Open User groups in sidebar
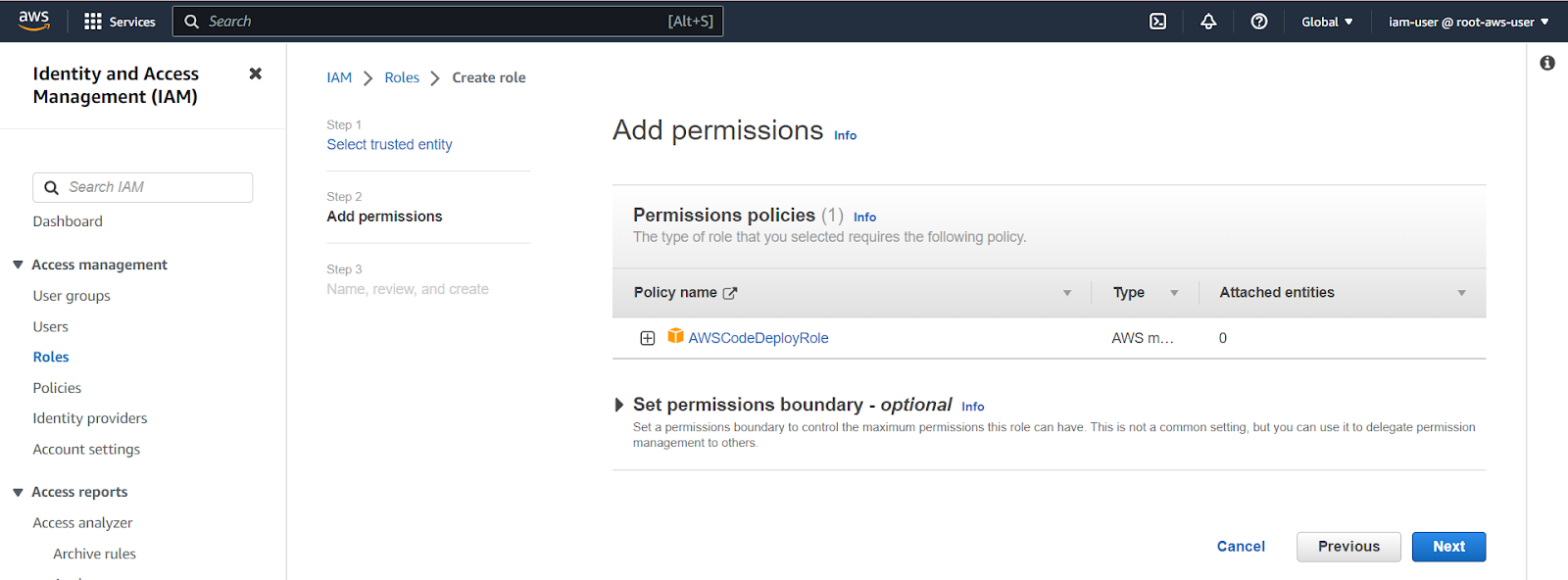 click(x=72, y=296)
